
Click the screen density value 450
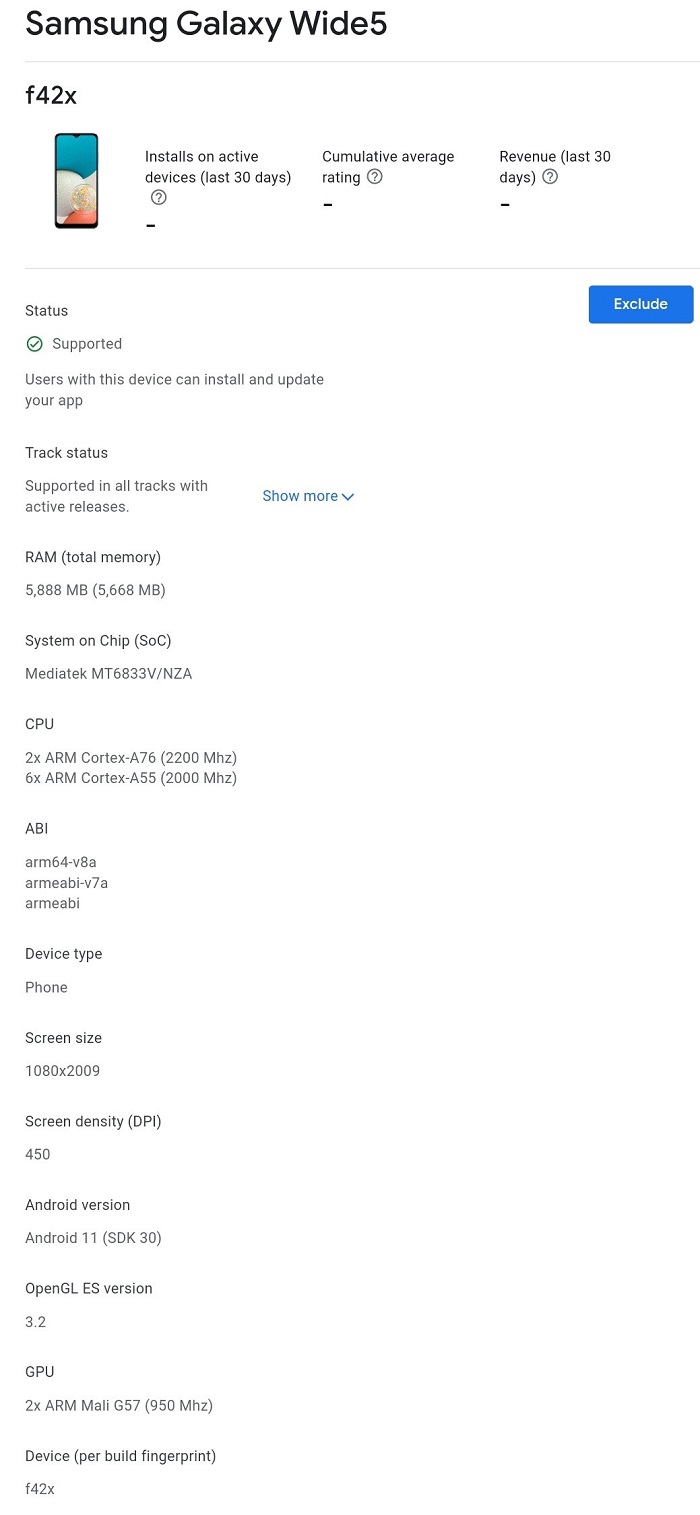pyautogui.click(x=38, y=1154)
